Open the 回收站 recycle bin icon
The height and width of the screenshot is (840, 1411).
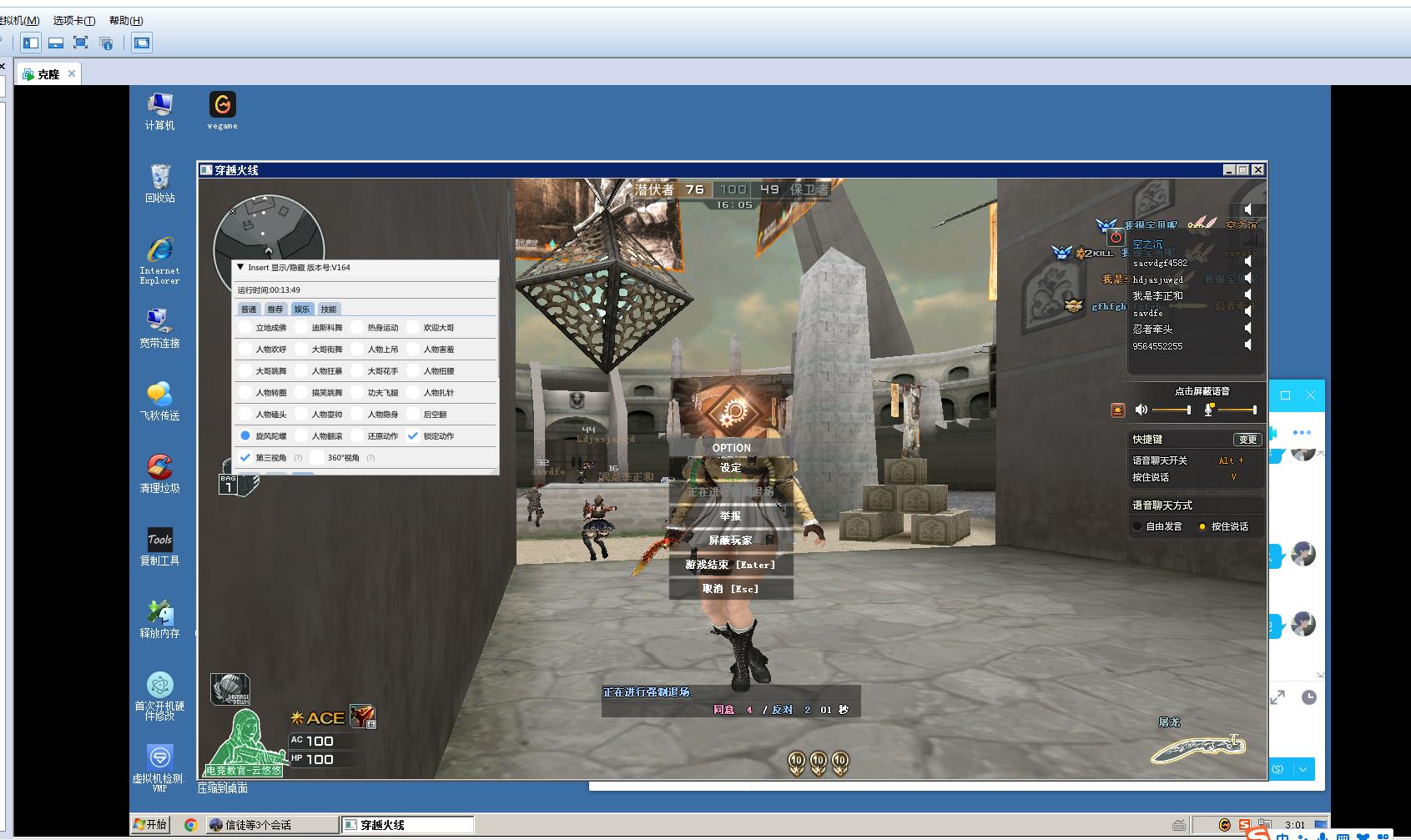pos(159,184)
